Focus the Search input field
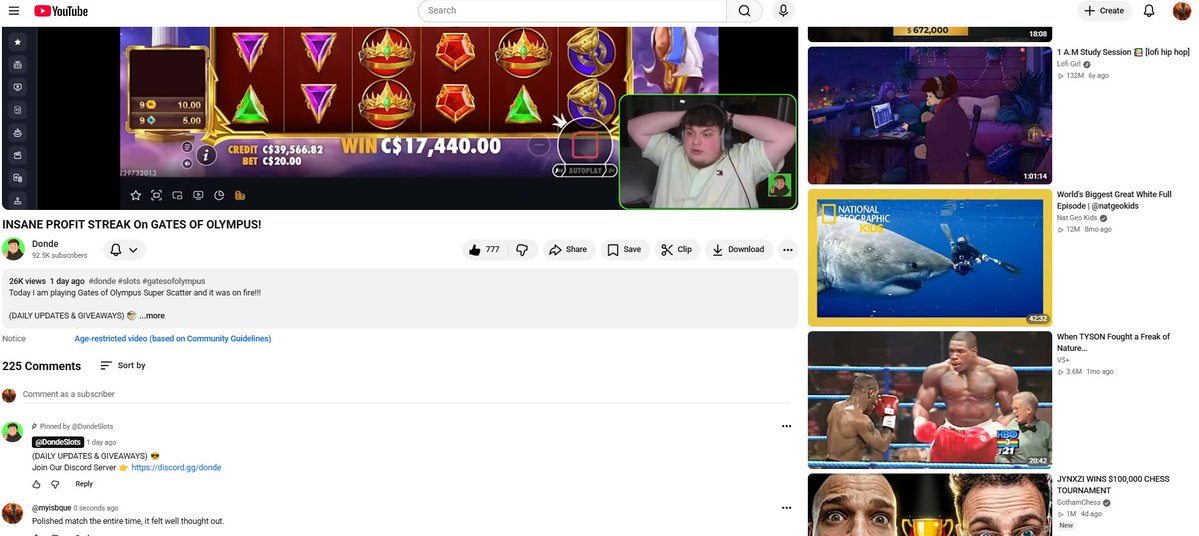The image size is (1199, 536). pos(572,11)
